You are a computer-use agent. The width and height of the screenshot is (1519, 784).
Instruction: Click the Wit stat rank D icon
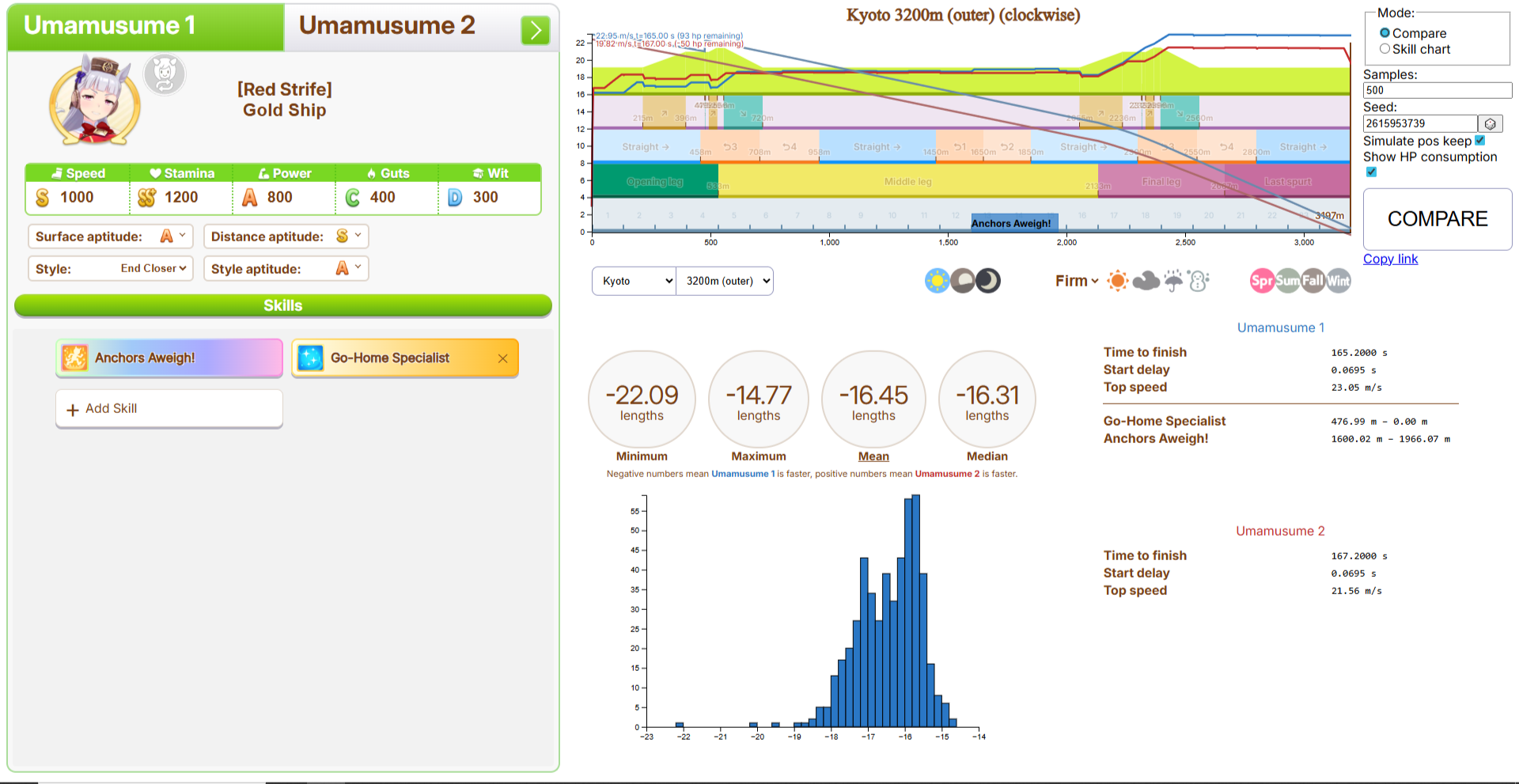point(456,197)
